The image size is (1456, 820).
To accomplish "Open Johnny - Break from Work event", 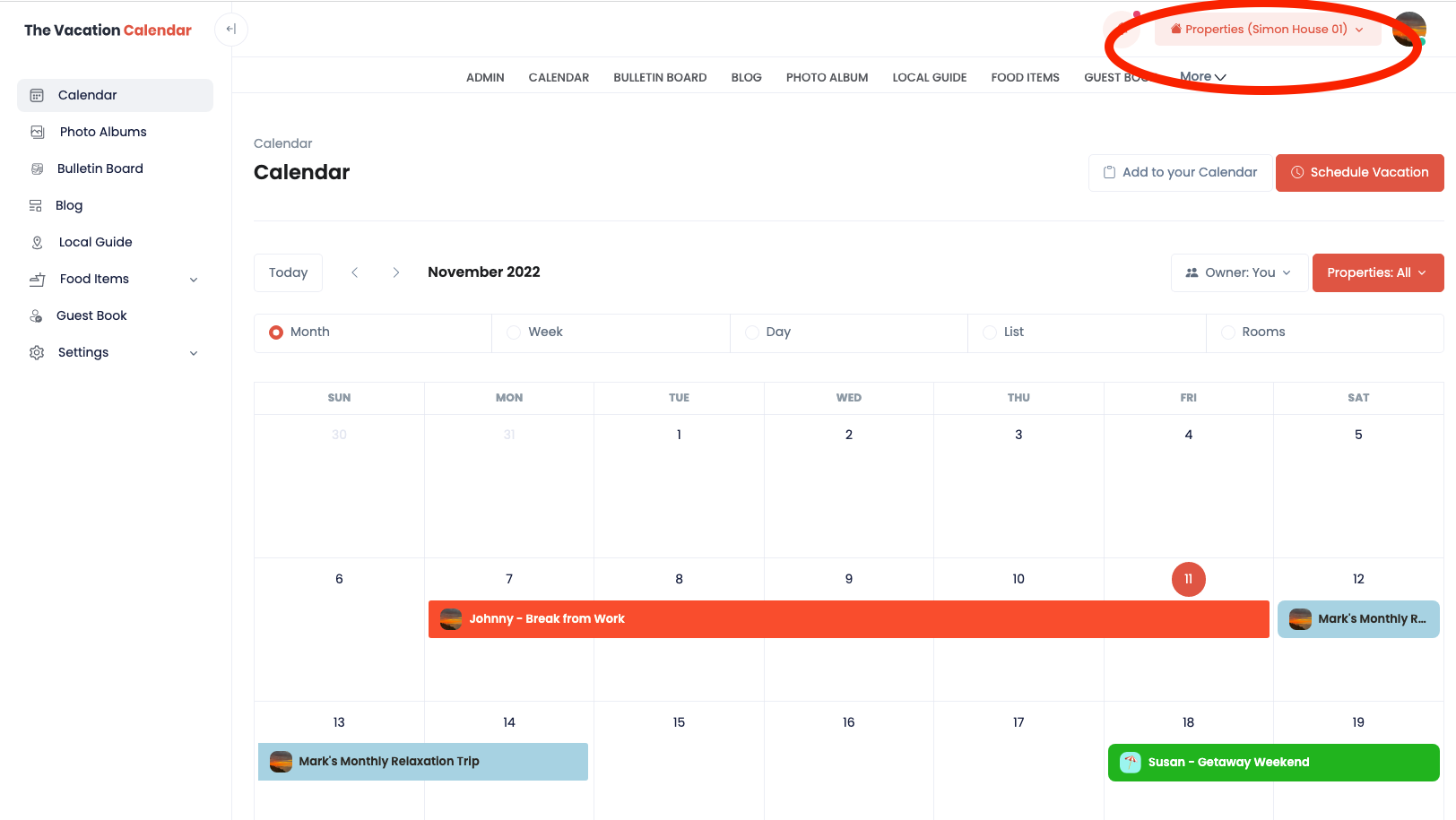I will pyautogui.click(x=848, y=619).
